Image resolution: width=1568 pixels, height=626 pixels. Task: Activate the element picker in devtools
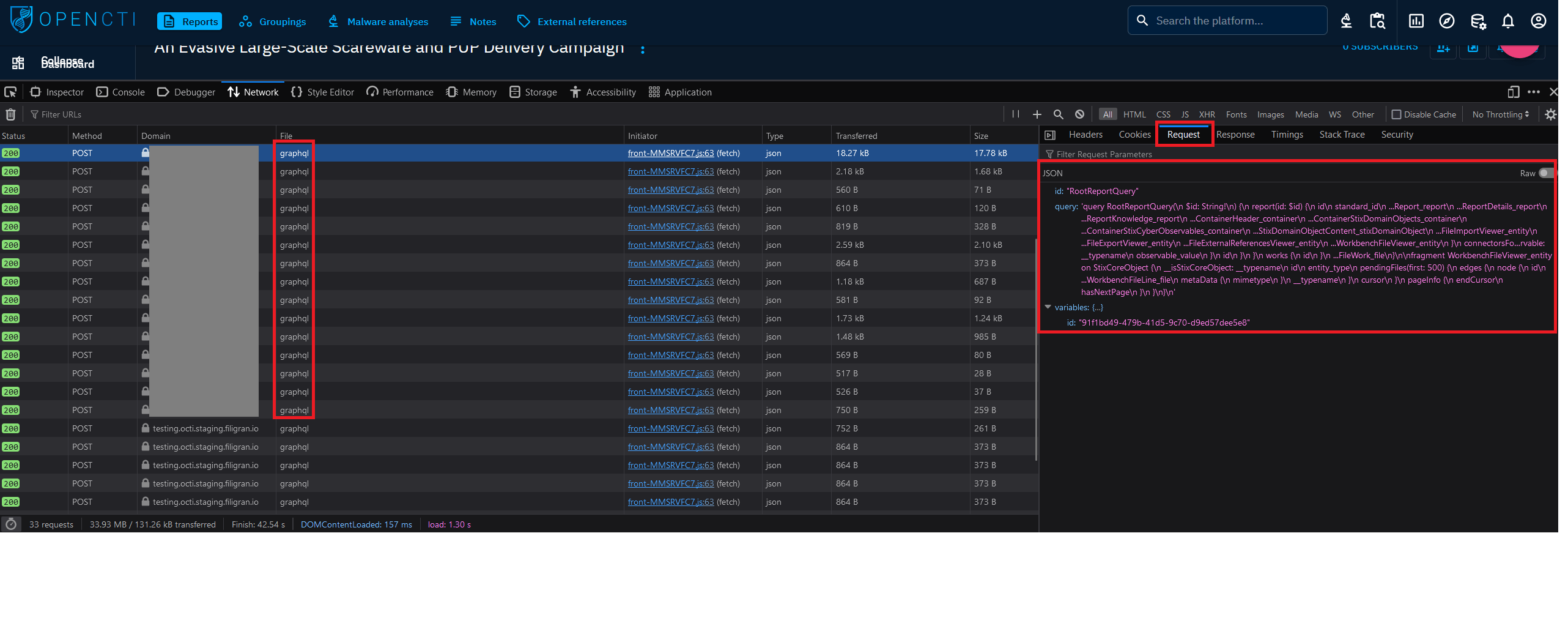pyautogui.click(x=10, y=92)
